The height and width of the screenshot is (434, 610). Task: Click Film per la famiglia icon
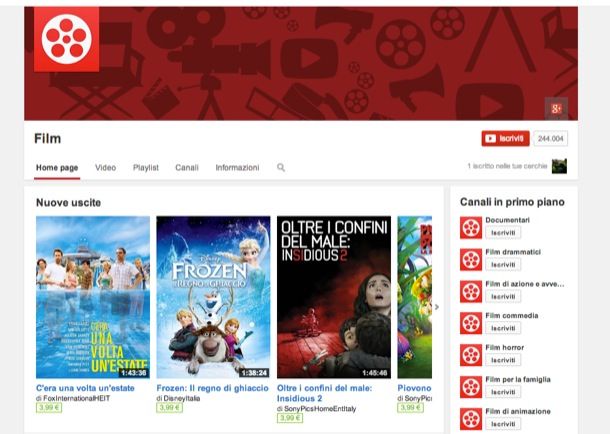(x=471, y=387)
